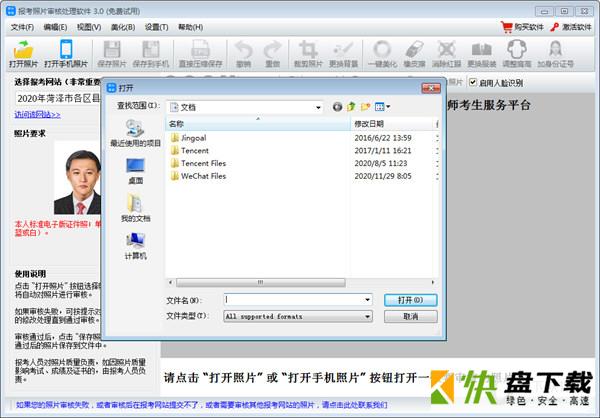600x418 pixels.
Task: Click the 取消 cancel button in dialog
Action: pyautogui.click(x=410, y=317)
